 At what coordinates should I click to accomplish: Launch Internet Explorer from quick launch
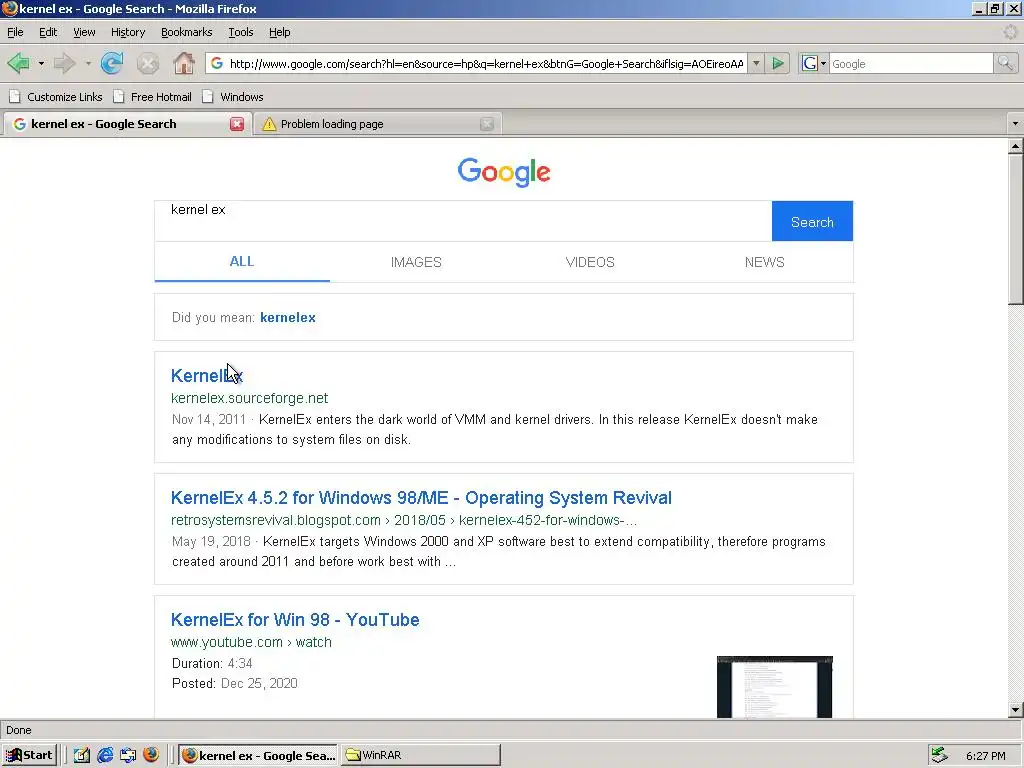105,755
